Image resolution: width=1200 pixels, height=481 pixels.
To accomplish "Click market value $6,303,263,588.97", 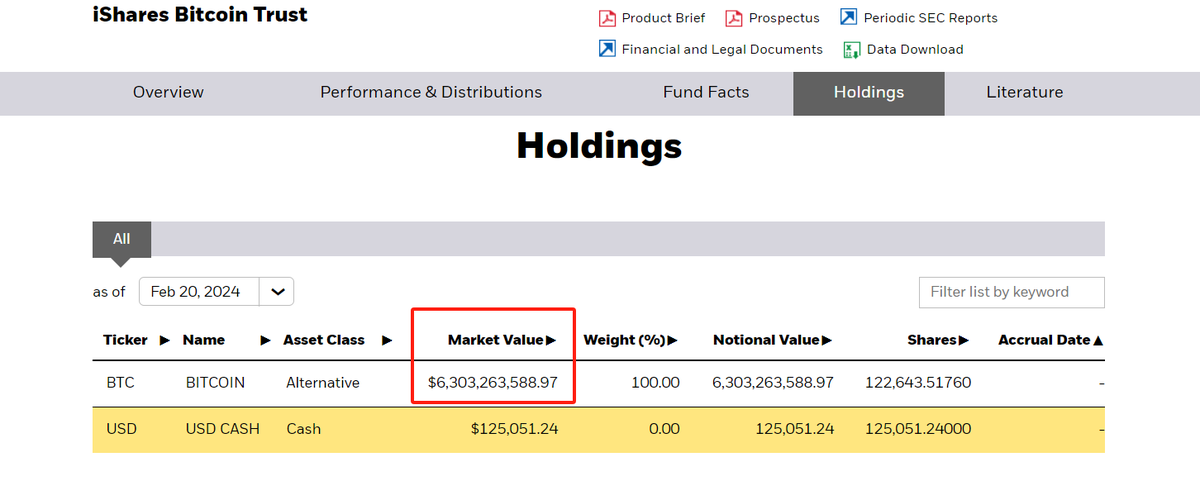I will [493, 383].
